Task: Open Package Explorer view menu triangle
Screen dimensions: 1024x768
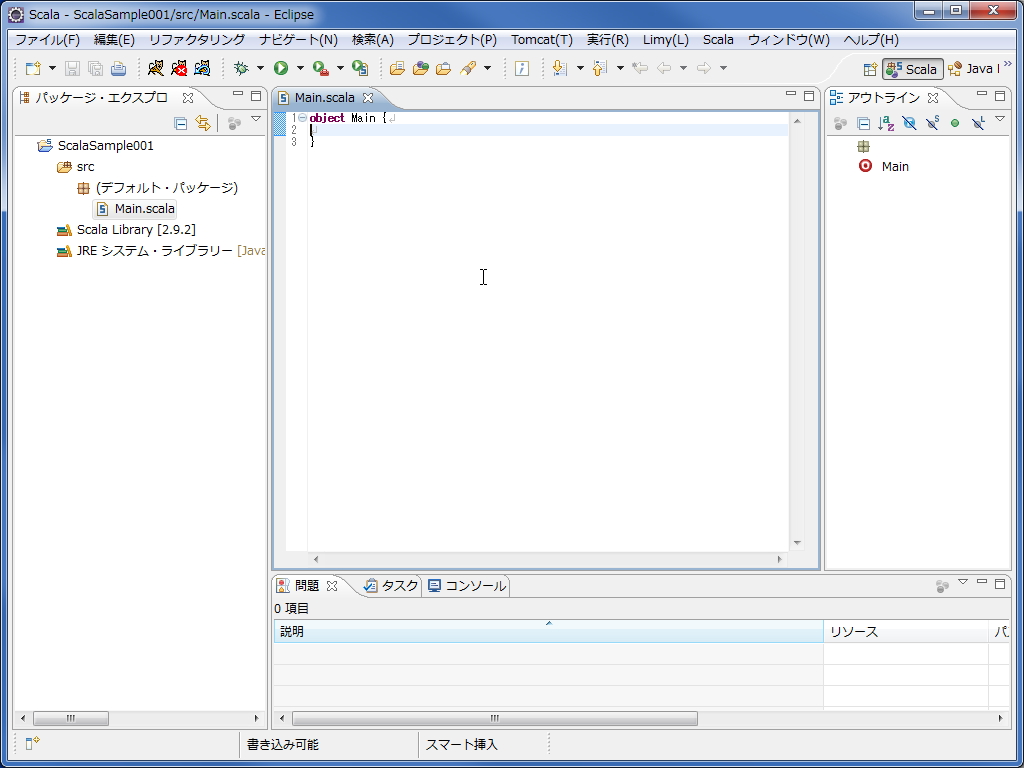Action: pyautogui.click(x=256, y=119)
